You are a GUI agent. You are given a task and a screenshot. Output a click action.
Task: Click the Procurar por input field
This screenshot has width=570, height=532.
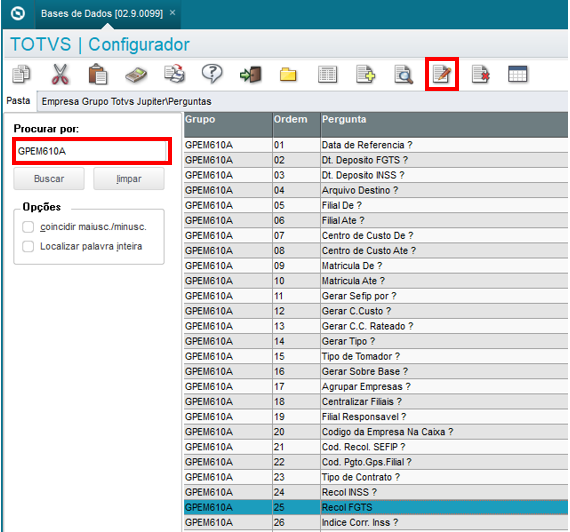click(x=92, y=151)
